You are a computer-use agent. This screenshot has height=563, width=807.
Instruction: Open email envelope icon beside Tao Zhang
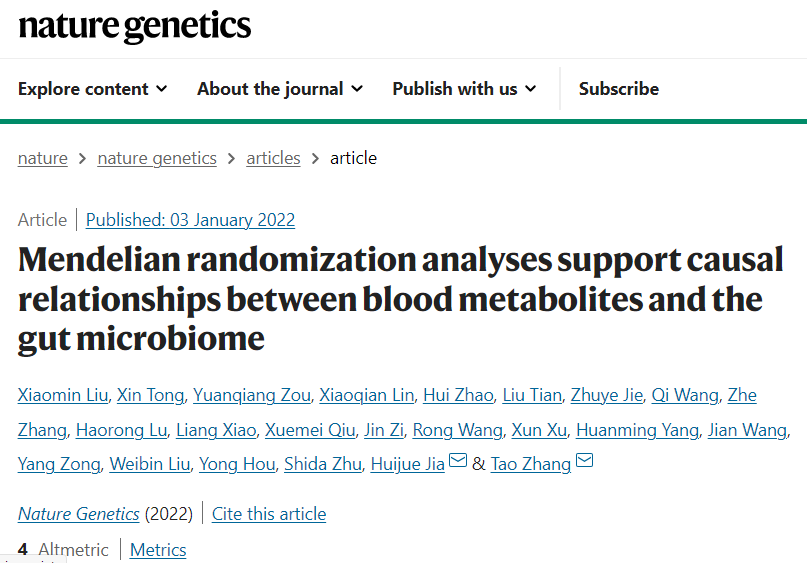click(x=584, y=460)
